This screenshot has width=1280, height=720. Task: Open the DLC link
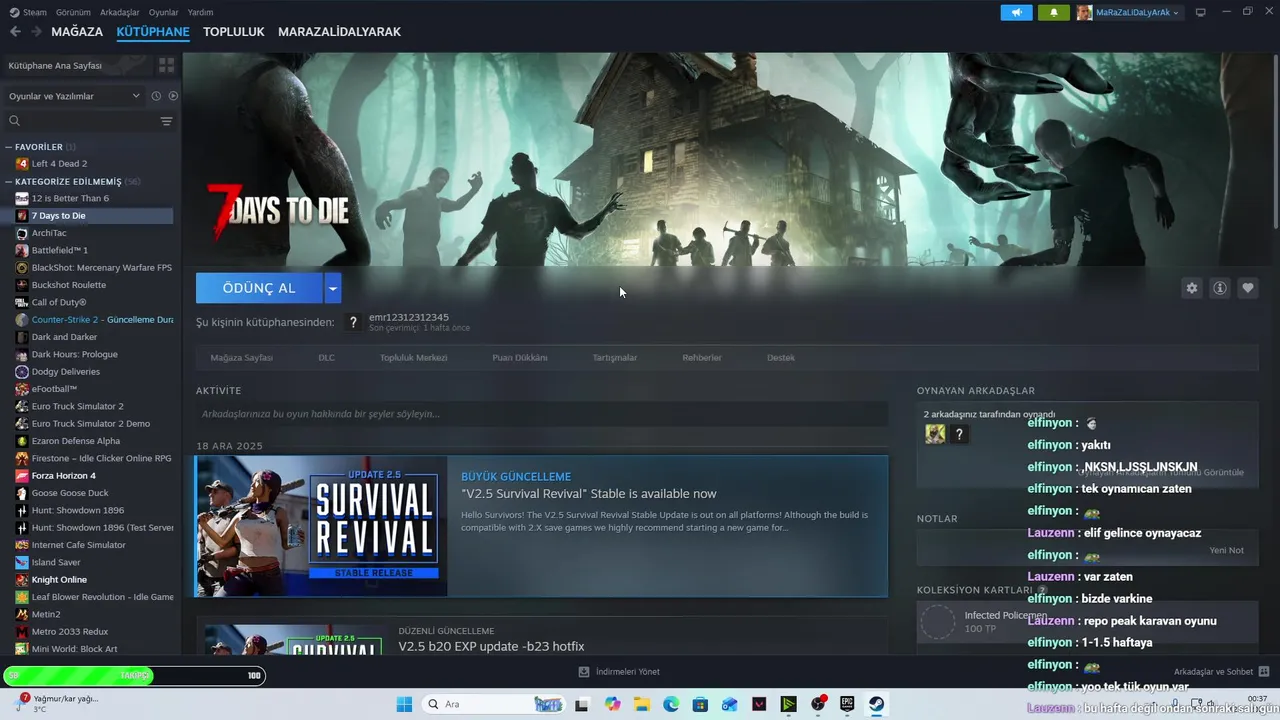click(327, 357)
